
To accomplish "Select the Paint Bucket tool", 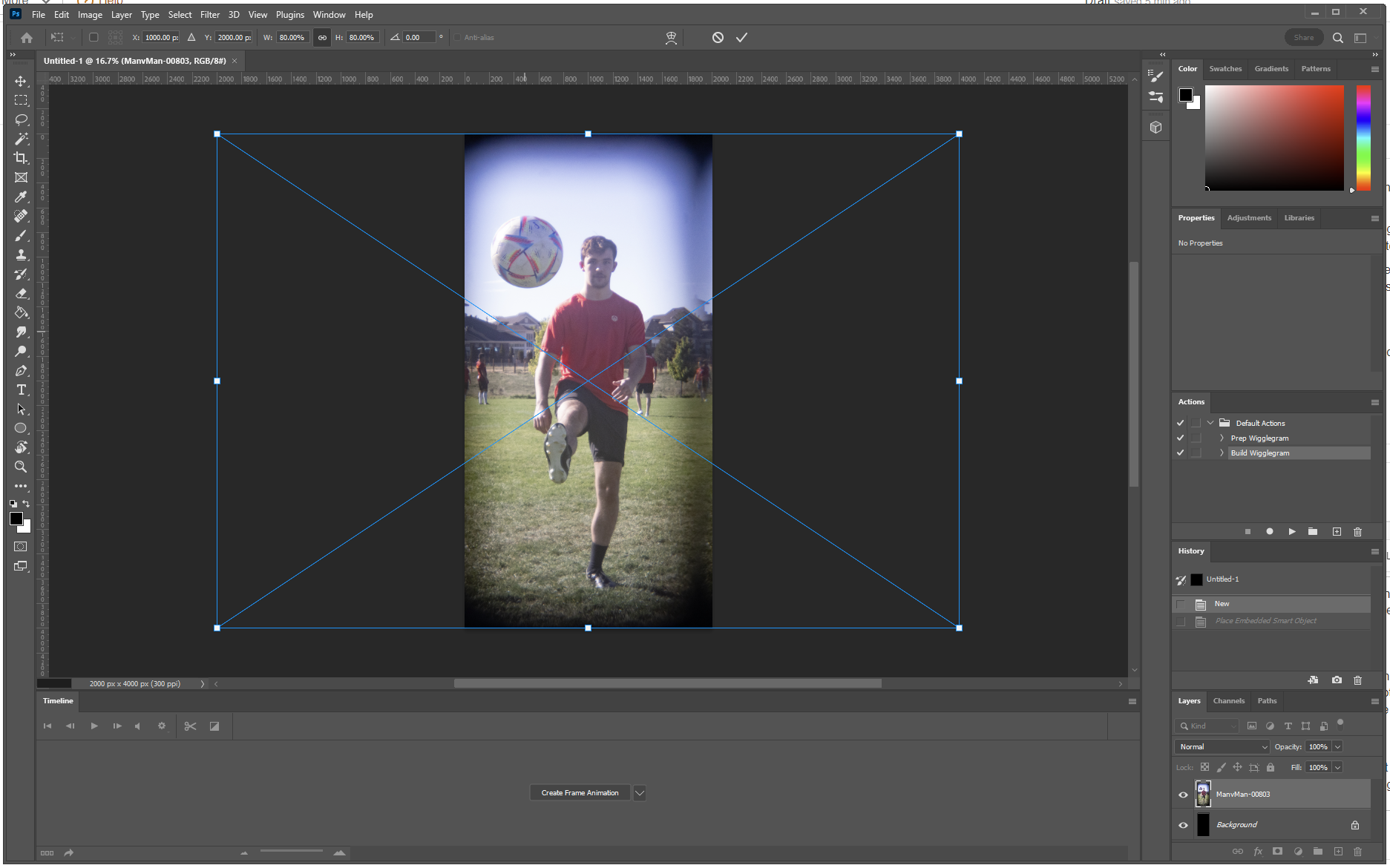I will [21, 312].
